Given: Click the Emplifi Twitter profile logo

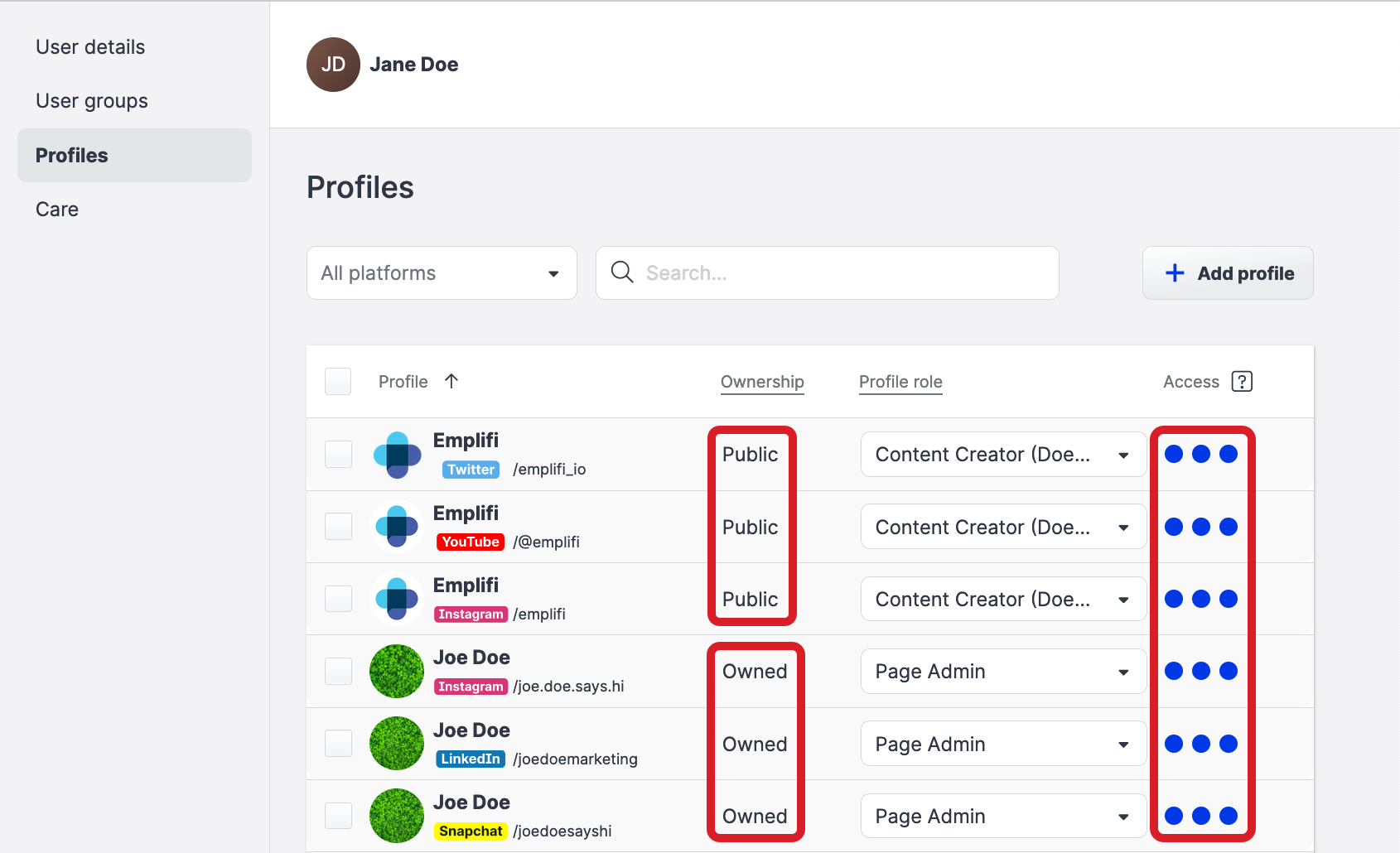Looking at the screenshot, I should click(x=397, y=455).
